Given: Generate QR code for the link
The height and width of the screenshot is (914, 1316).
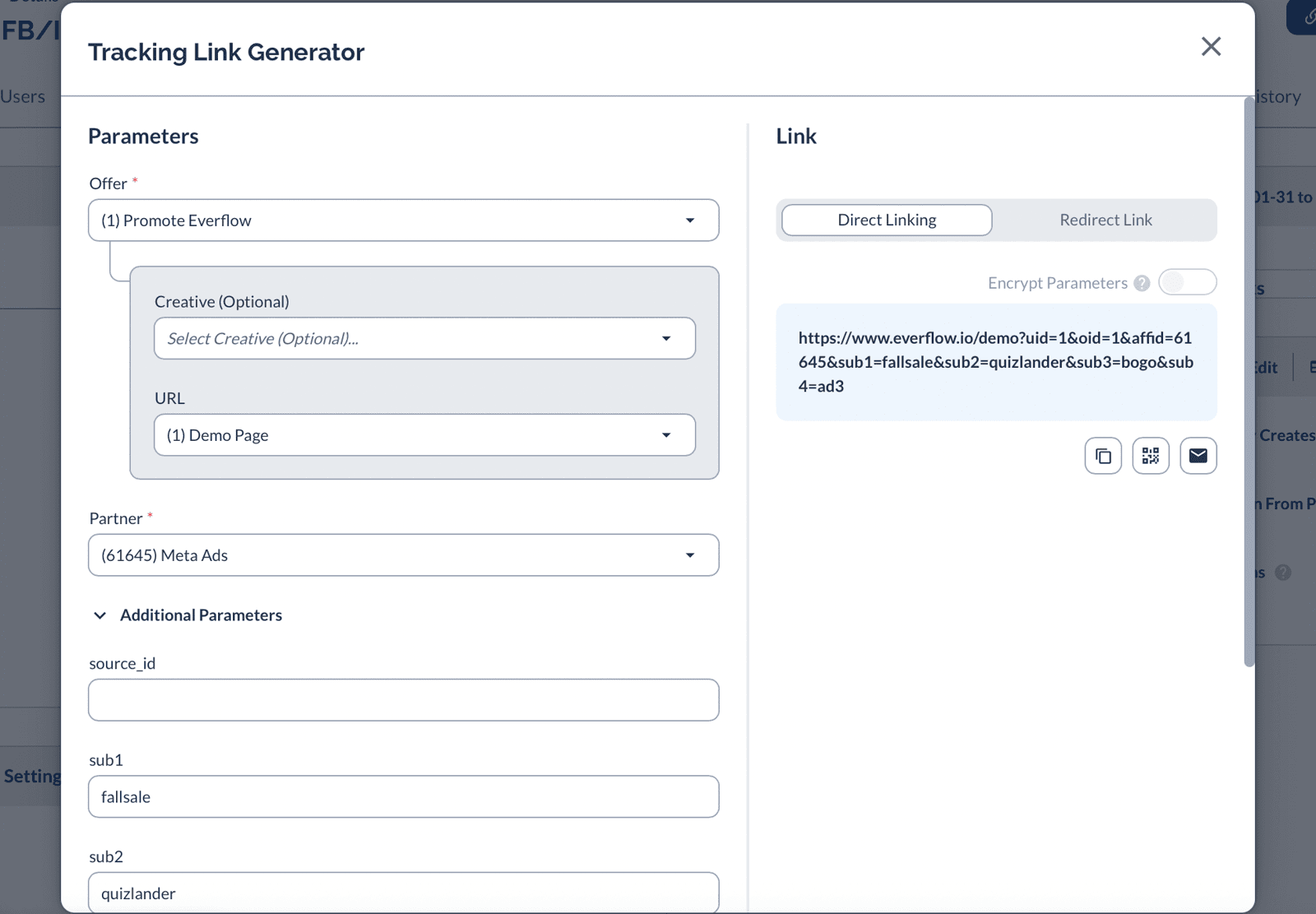Looking at the screenshot, I should point(1151,456).
